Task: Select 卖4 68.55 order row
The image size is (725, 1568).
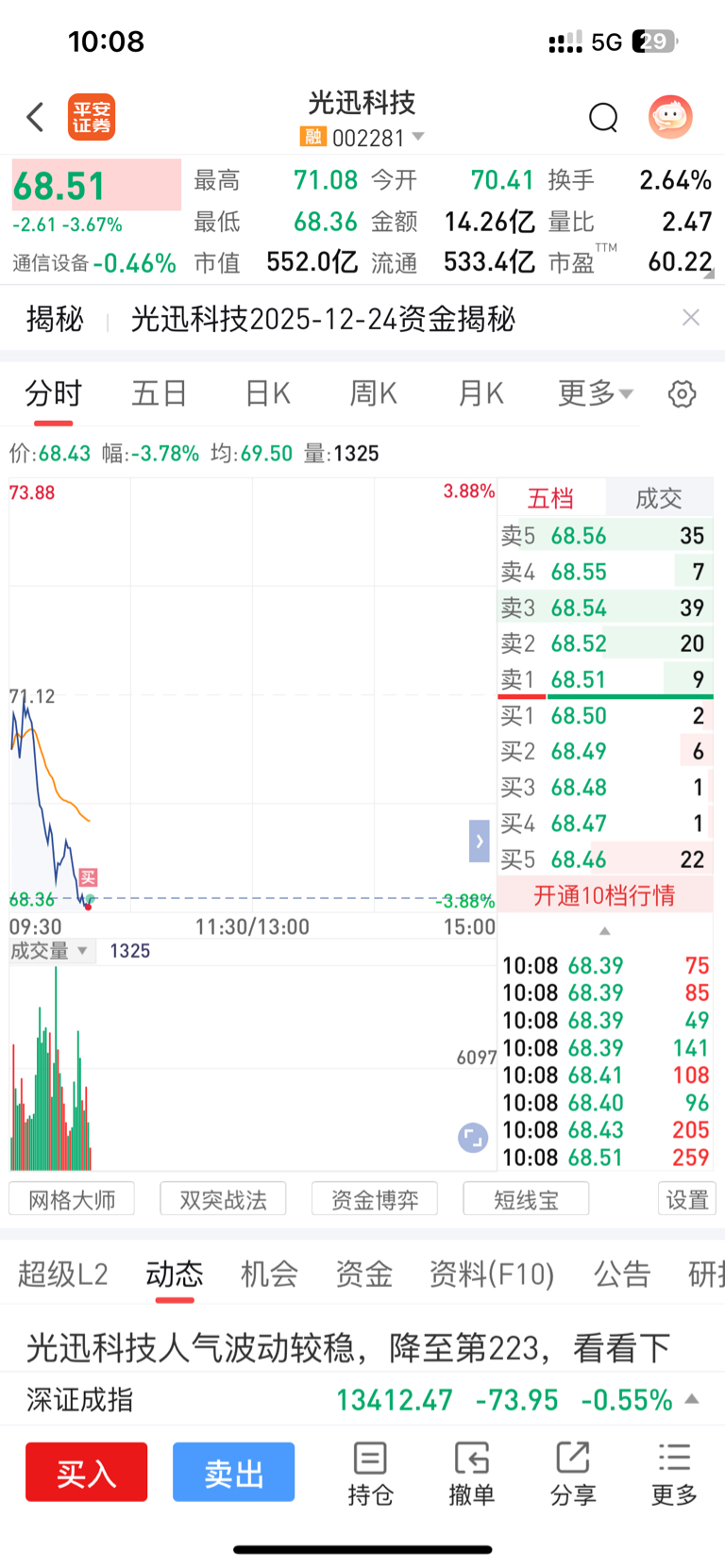Action: pos(605,572)
